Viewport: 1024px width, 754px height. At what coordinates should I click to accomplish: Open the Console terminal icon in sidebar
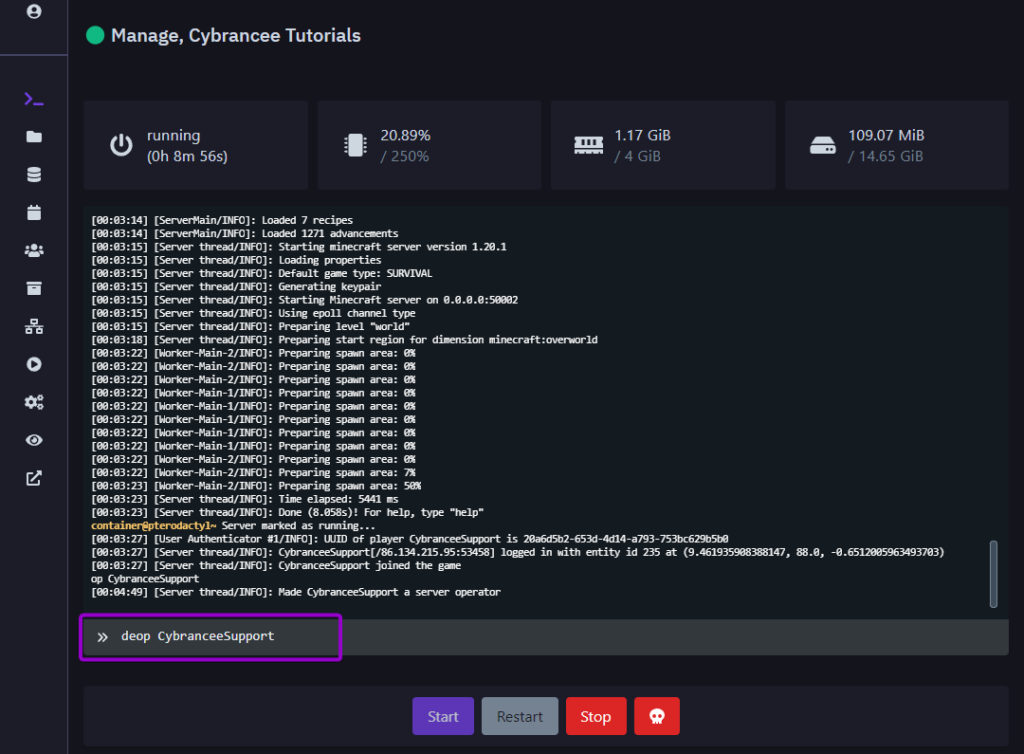[x=34, y=99]
